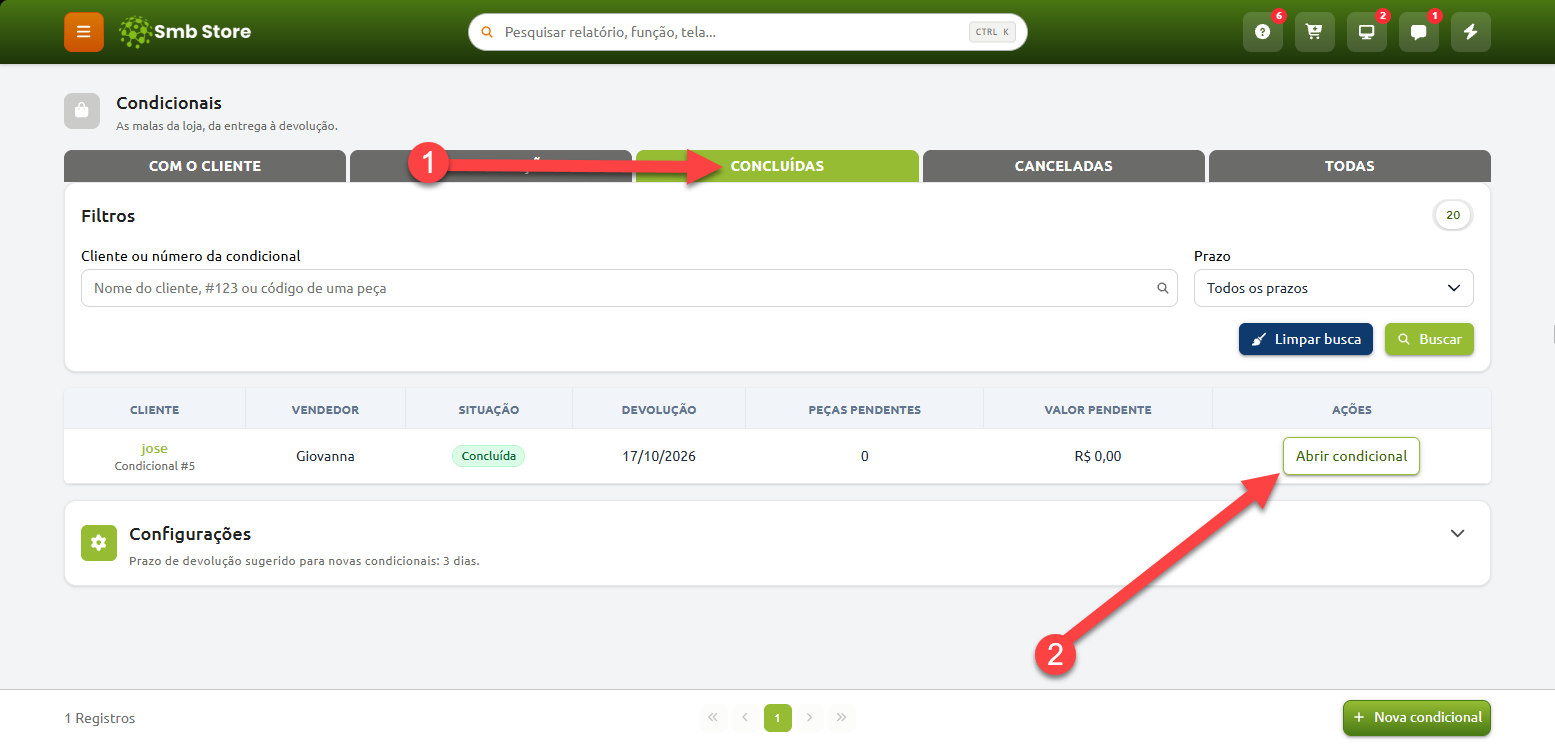Open the hamburger menu button

pyautogui.click(x=84, y=32)
